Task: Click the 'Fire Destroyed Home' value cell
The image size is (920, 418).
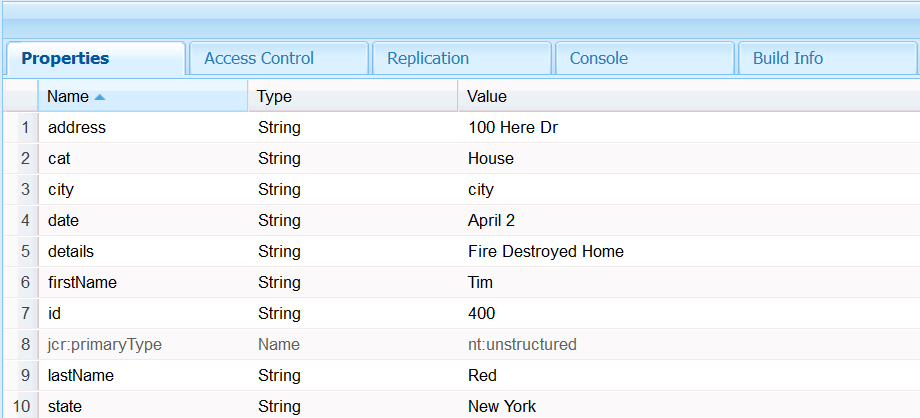Action: (x=545, y=252)
